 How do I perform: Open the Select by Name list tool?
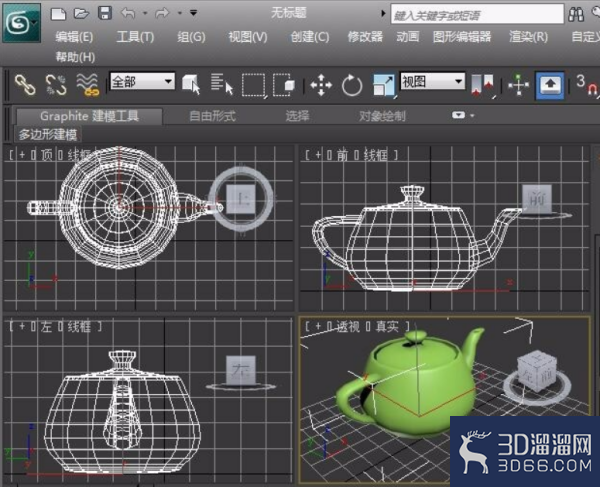tap(222, 85)
